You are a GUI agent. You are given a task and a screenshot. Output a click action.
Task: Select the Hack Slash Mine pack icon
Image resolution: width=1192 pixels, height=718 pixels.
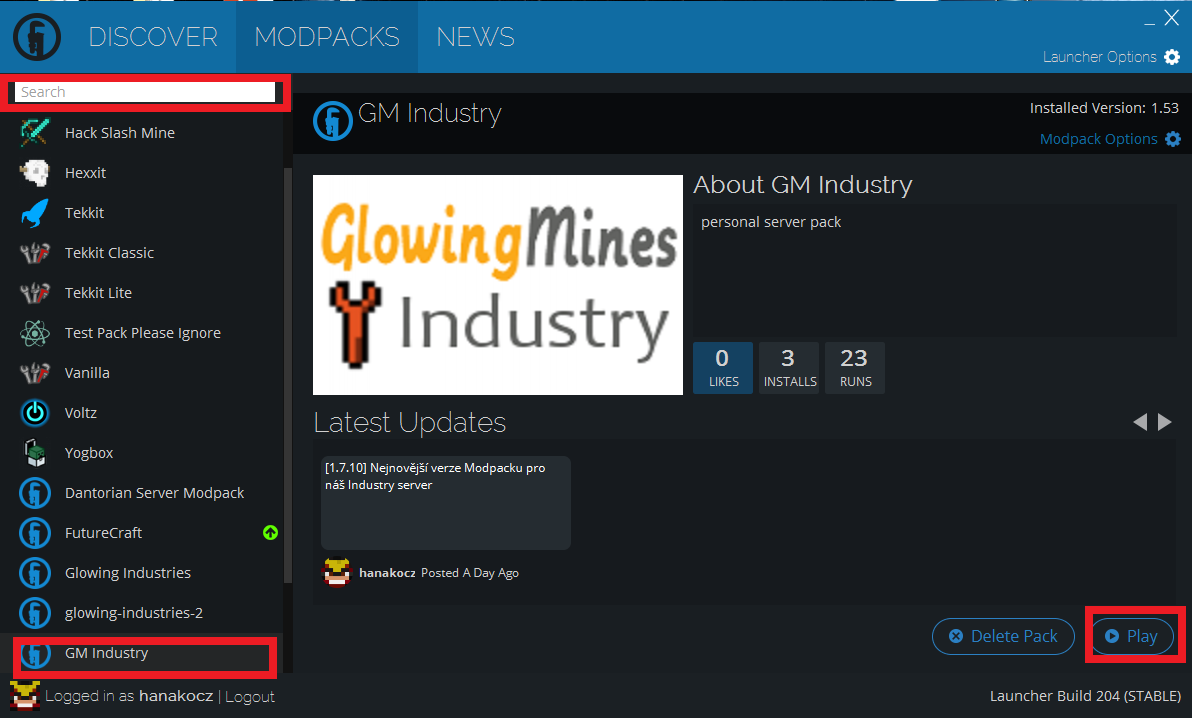pos(34,132)
